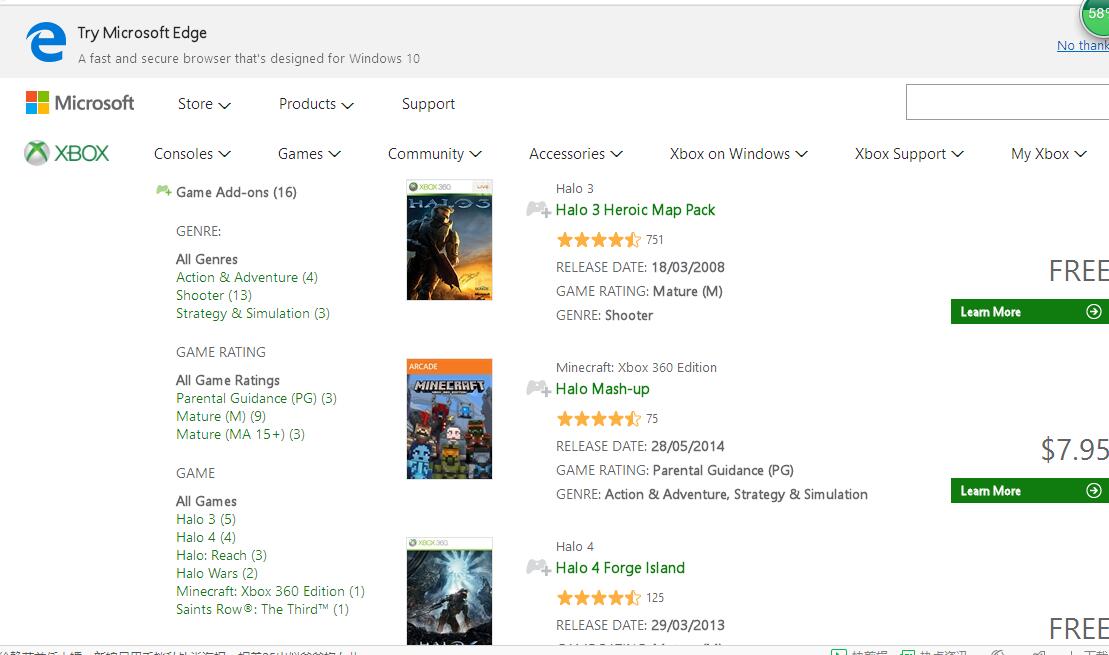
Task: Expand the Community menu
Action: coord(434,153)
